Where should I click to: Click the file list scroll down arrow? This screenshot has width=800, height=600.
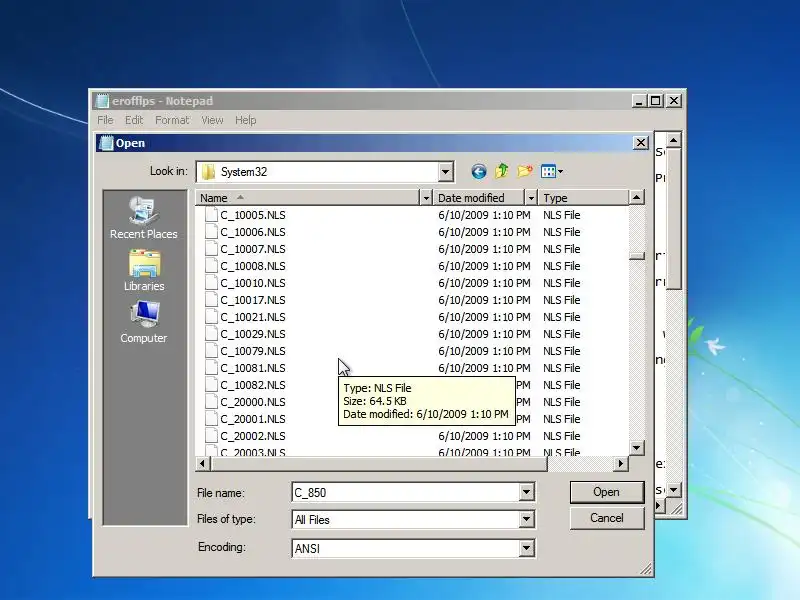pyautogui.click(x=637, y=448)
